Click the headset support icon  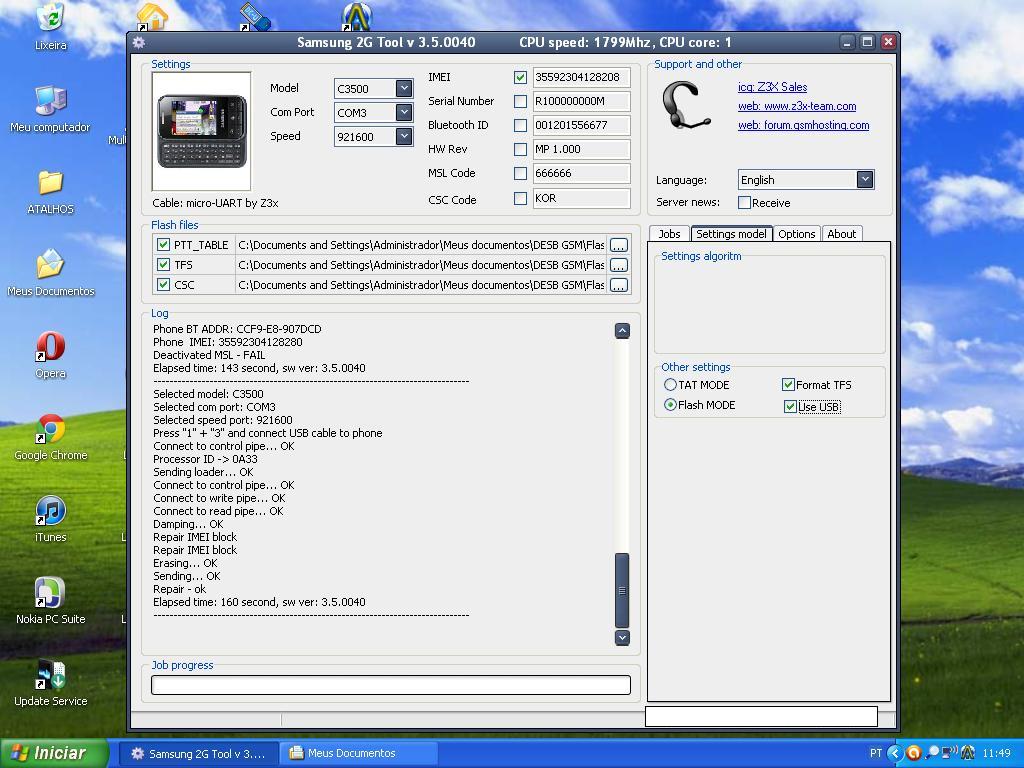pos(686,106)
